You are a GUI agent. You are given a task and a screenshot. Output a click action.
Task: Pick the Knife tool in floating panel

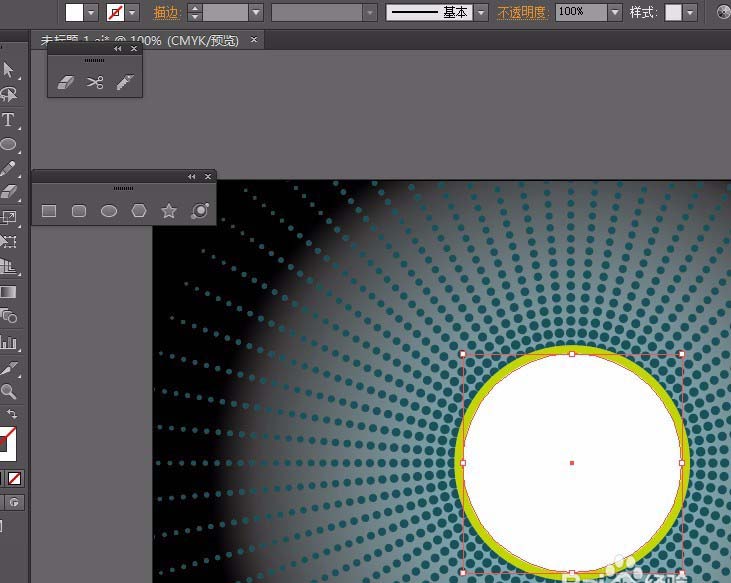click(x=124, y=83)
